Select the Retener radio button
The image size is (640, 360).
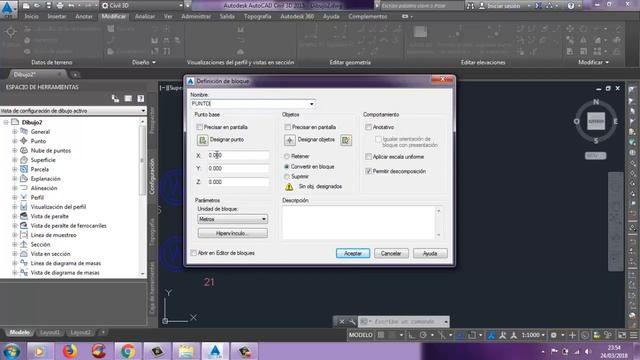coord(287,156)
